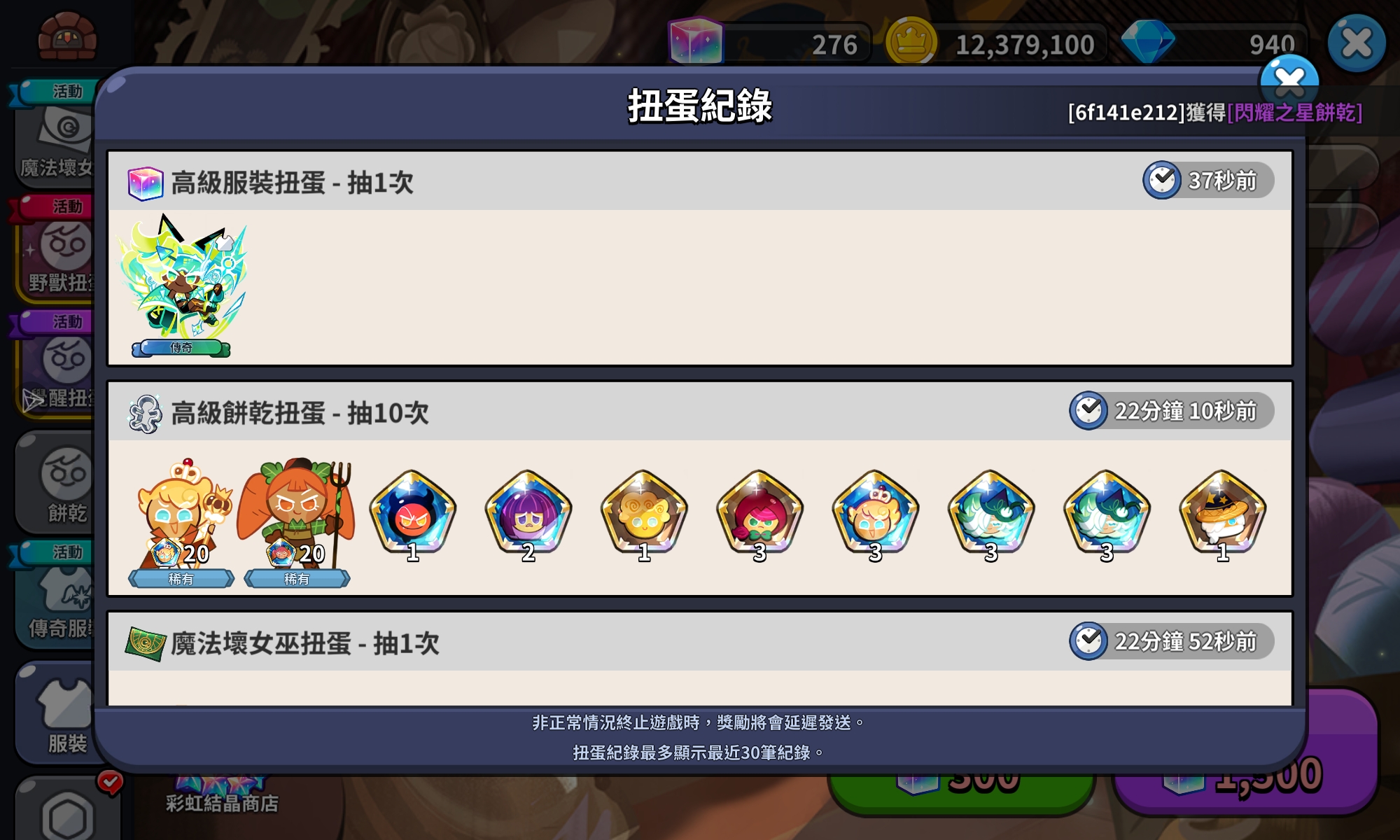The image size is (1400, 840).
Task: Select the carrot cookie with pitchfork
Action: [x=297, y=522]
